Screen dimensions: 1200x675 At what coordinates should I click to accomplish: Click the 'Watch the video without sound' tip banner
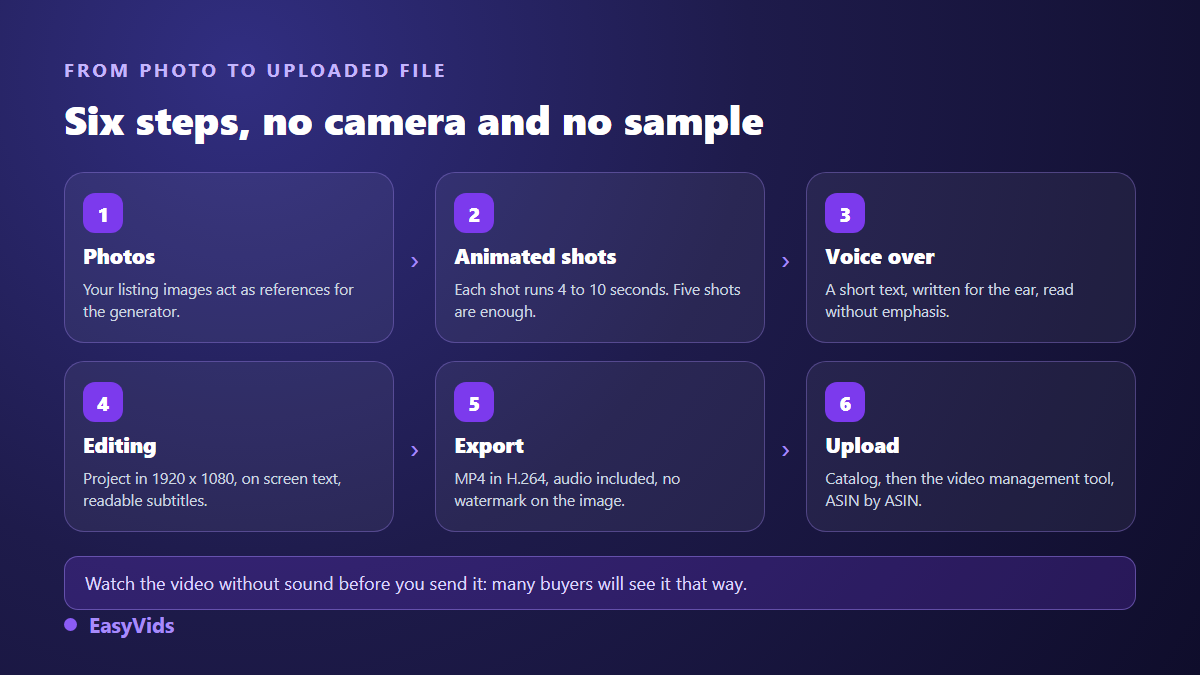[600, 583]
